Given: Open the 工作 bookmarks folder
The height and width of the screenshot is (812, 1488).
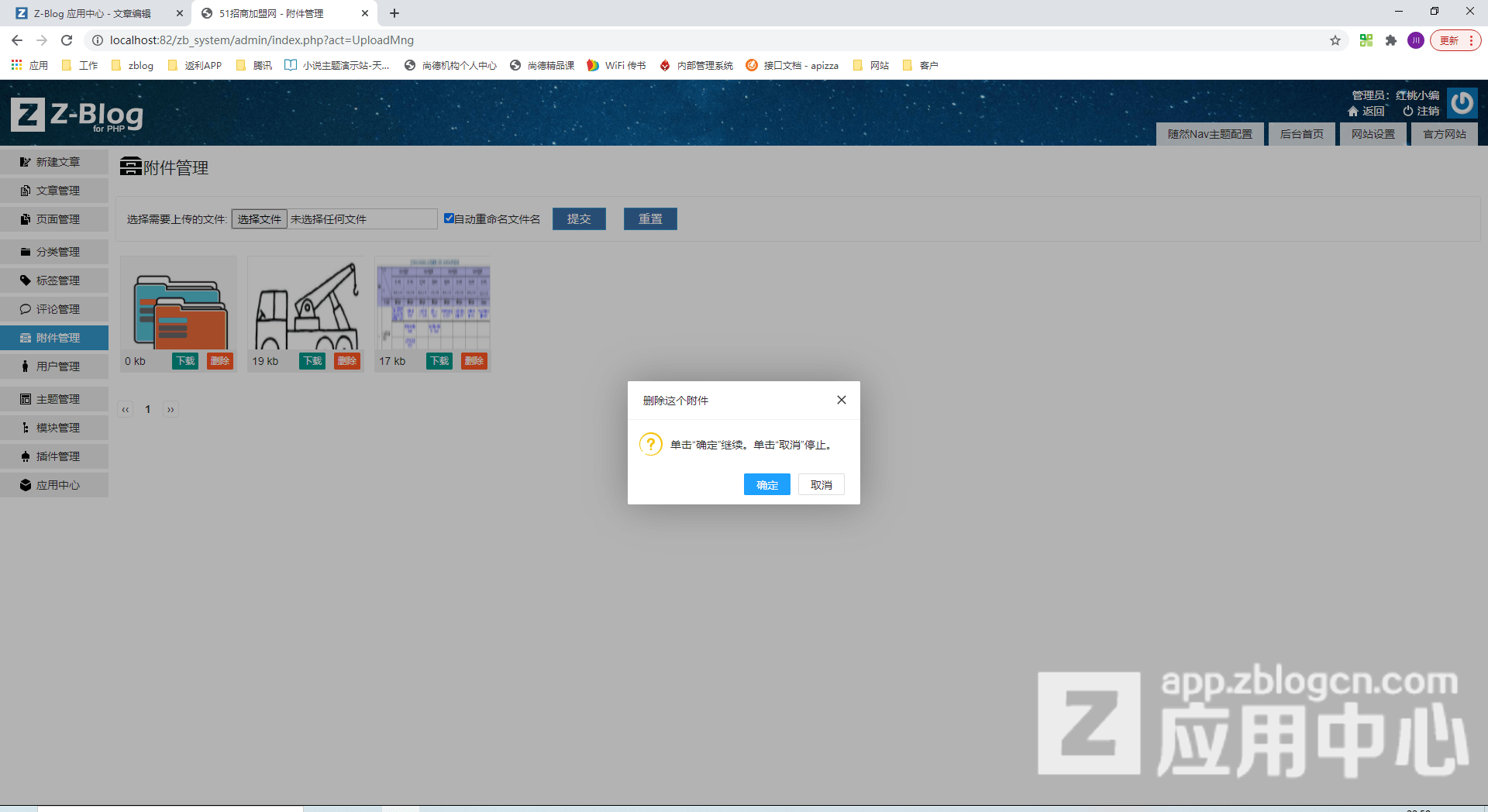Looking at the screenshot, I should [x=80, y=65].
